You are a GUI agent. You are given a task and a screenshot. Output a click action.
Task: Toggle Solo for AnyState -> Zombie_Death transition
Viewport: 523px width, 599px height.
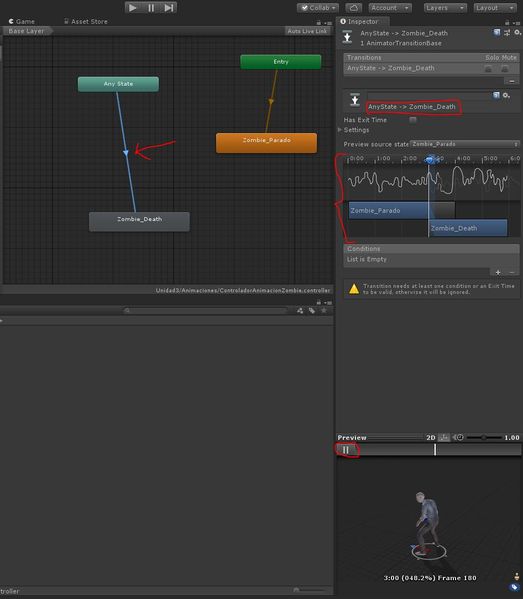pos(488,69)
